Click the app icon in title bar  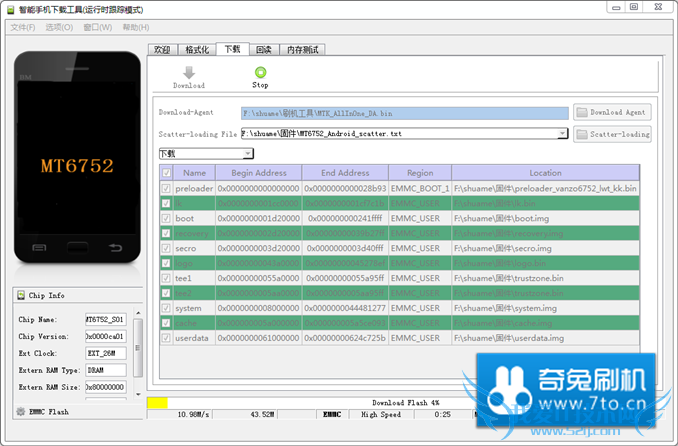[9, 8]
